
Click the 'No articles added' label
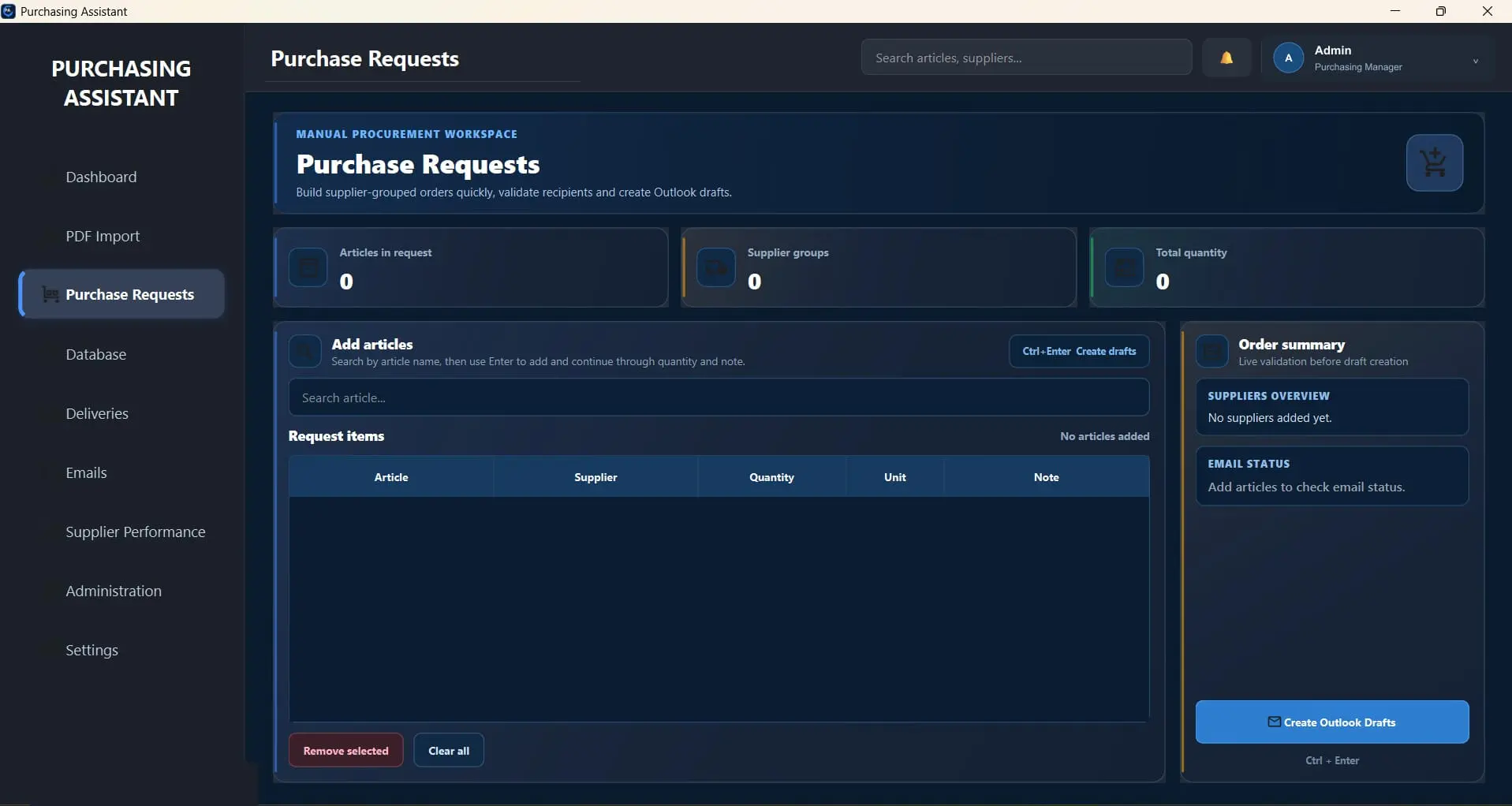pos(1104,436)
